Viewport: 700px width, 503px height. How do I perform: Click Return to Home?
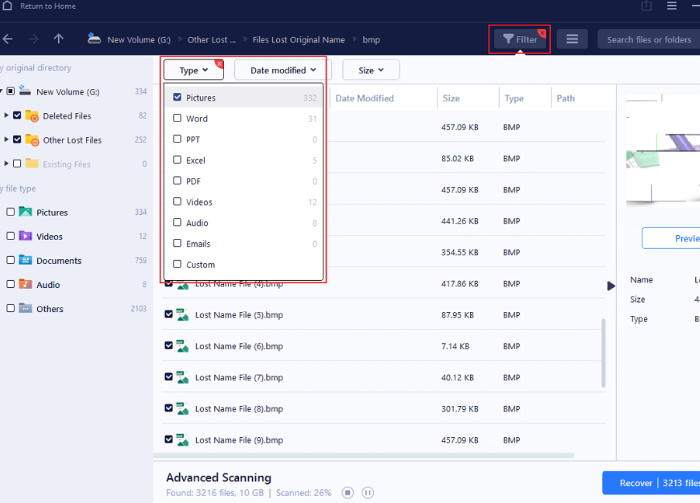coord(43,6)
